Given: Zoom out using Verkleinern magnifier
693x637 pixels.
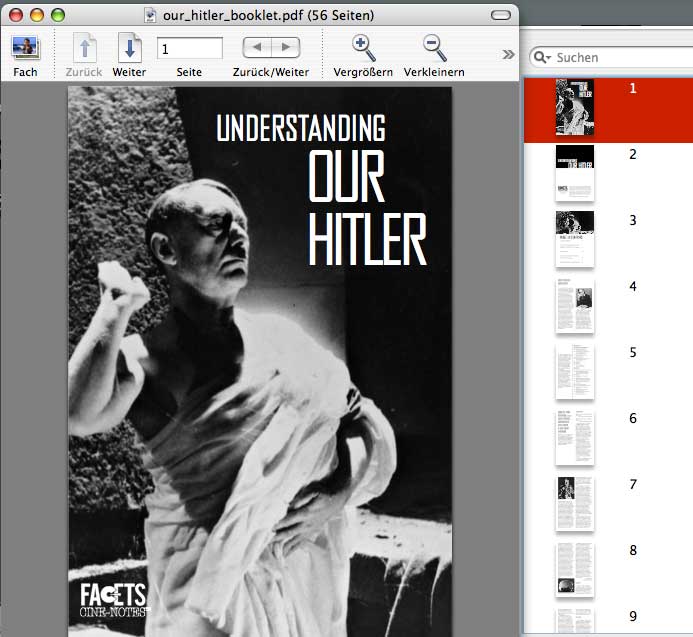Looking at the screenshot, I should tap(433, 48).
